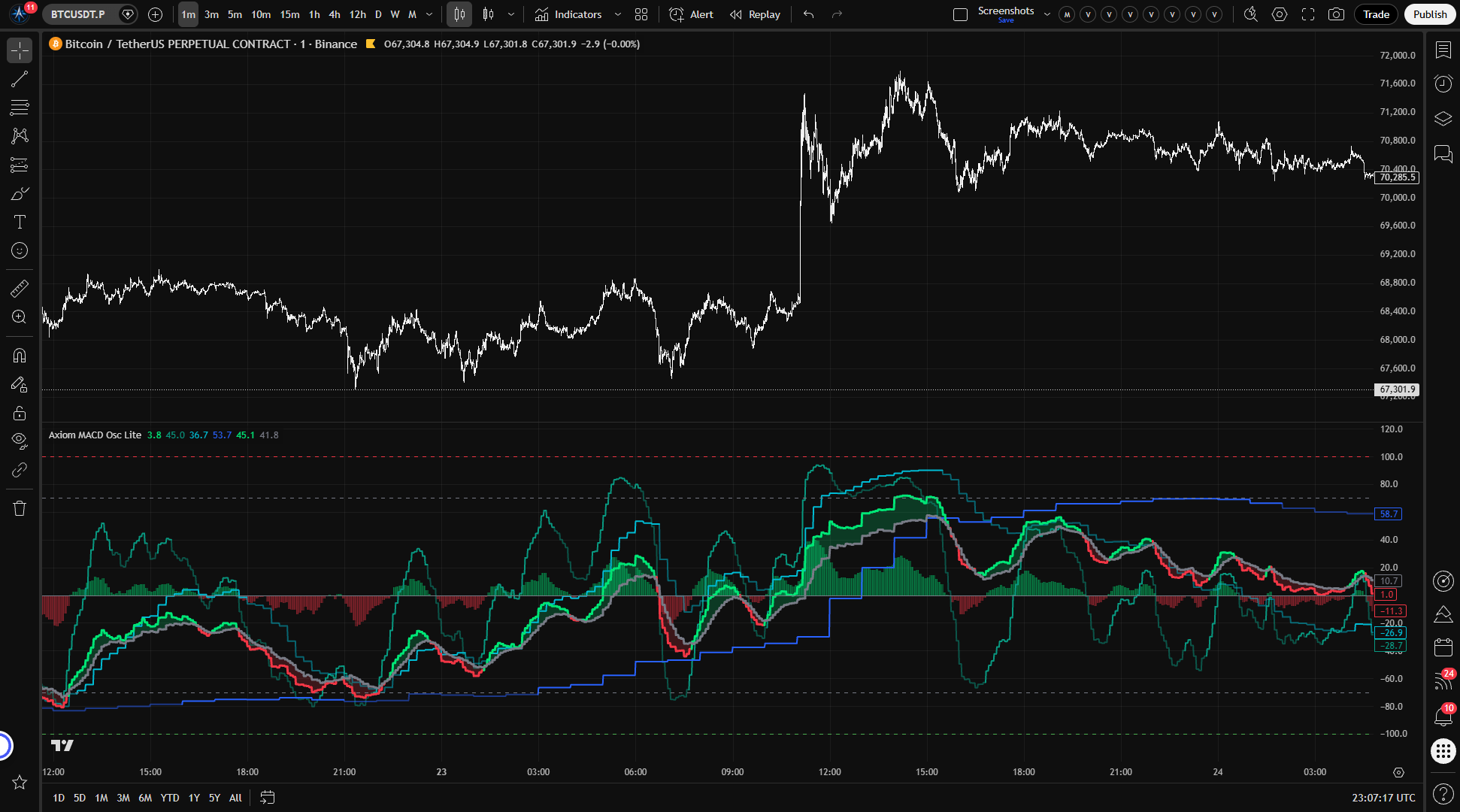Delete drawings with the trash icon
Image resolution: width=1460 pixels, height=812 pixels.
point(20,508)
